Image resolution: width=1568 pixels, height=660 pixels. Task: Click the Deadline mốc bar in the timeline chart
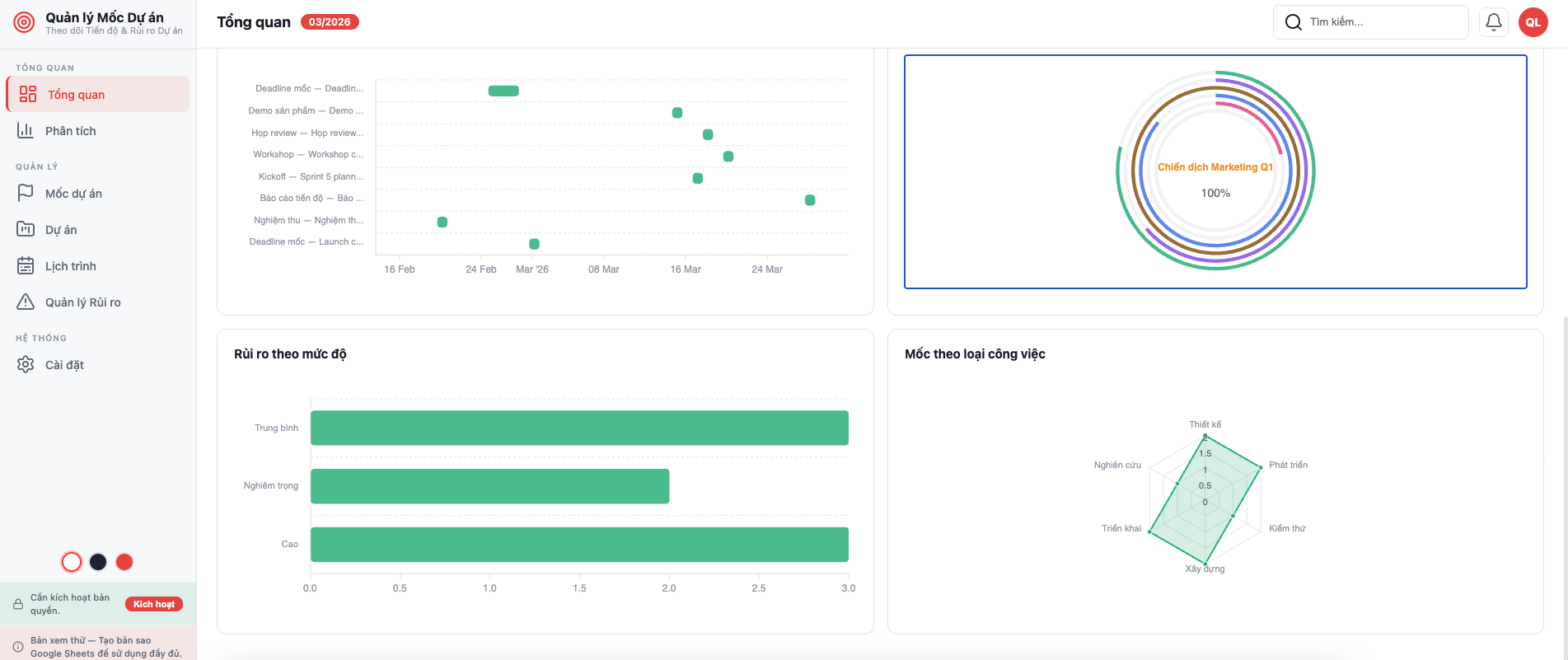[503, 91]
